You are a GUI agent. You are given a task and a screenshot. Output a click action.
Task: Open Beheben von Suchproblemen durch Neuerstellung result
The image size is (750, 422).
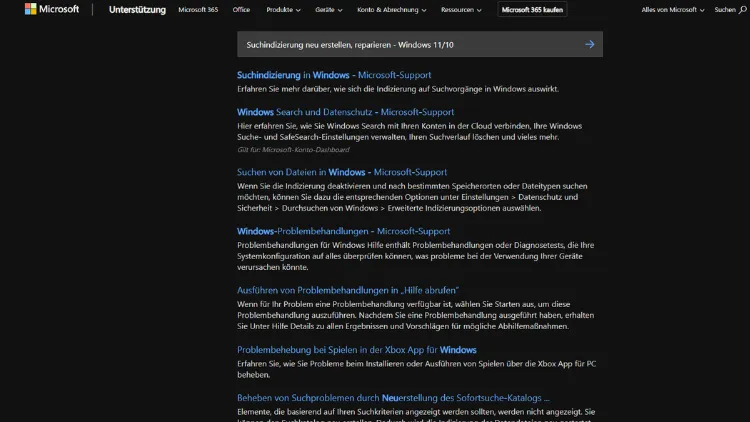coord(393,398)
